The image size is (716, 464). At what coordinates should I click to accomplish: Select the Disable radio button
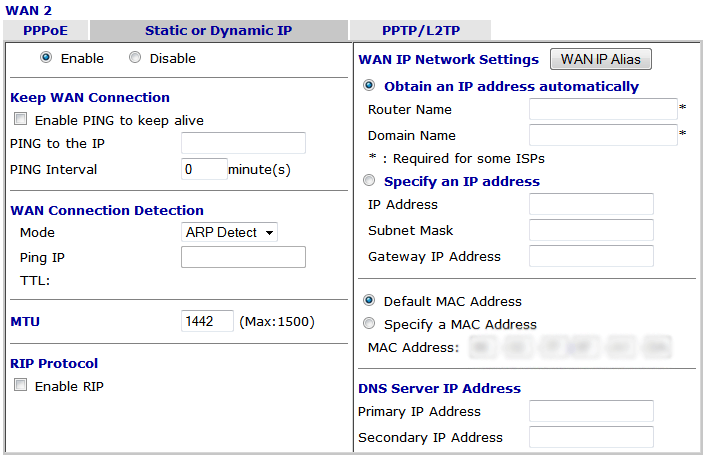tap(135, 58)
